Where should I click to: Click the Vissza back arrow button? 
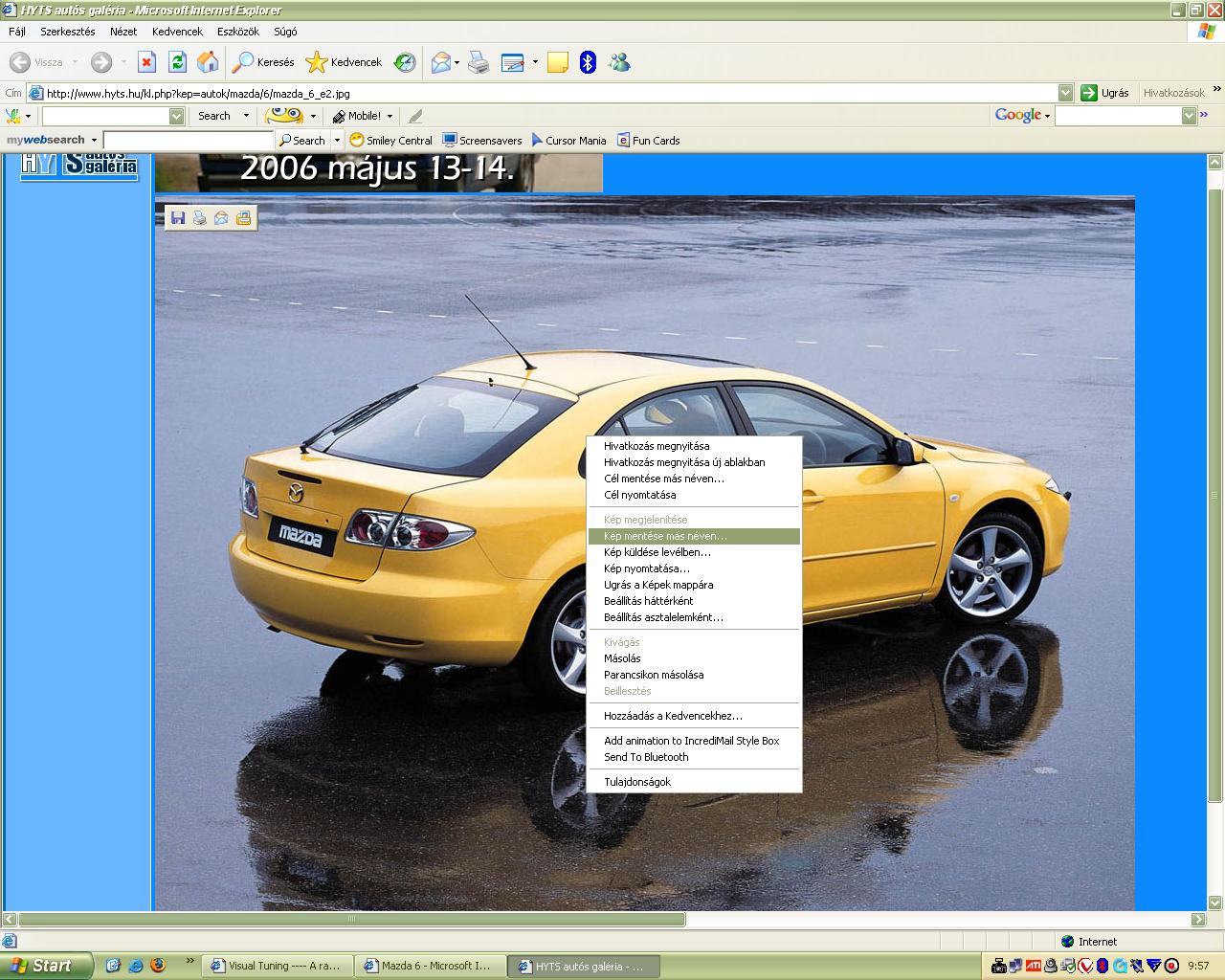click(36, 62)
